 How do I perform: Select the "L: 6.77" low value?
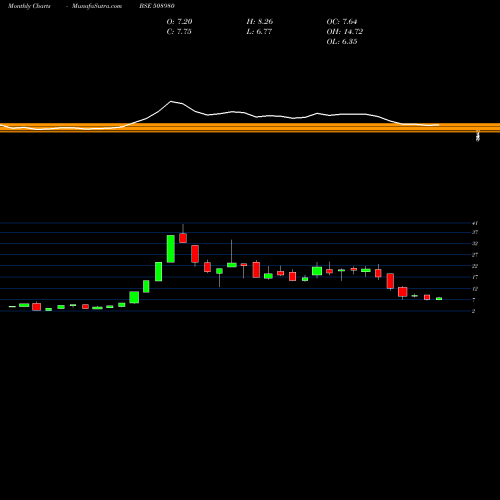point(259,32)
